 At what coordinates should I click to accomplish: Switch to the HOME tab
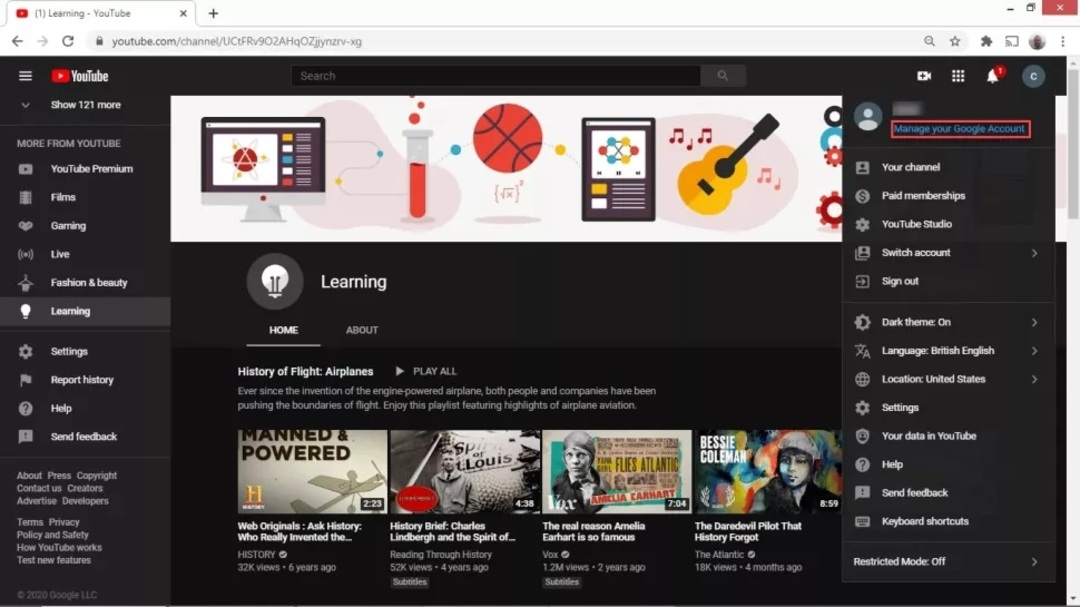(283, 330)
